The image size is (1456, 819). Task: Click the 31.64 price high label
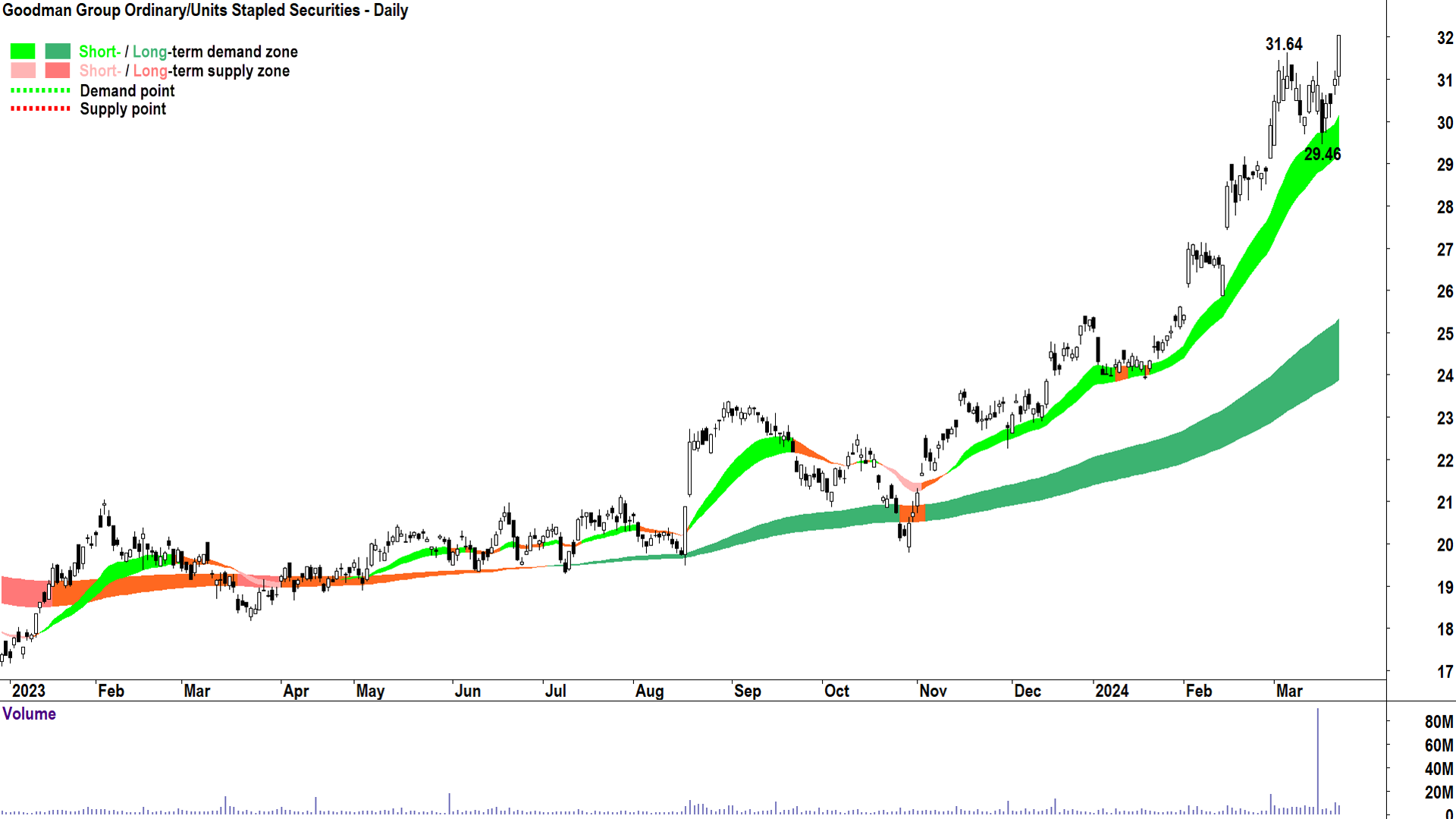click(1283, 44)
